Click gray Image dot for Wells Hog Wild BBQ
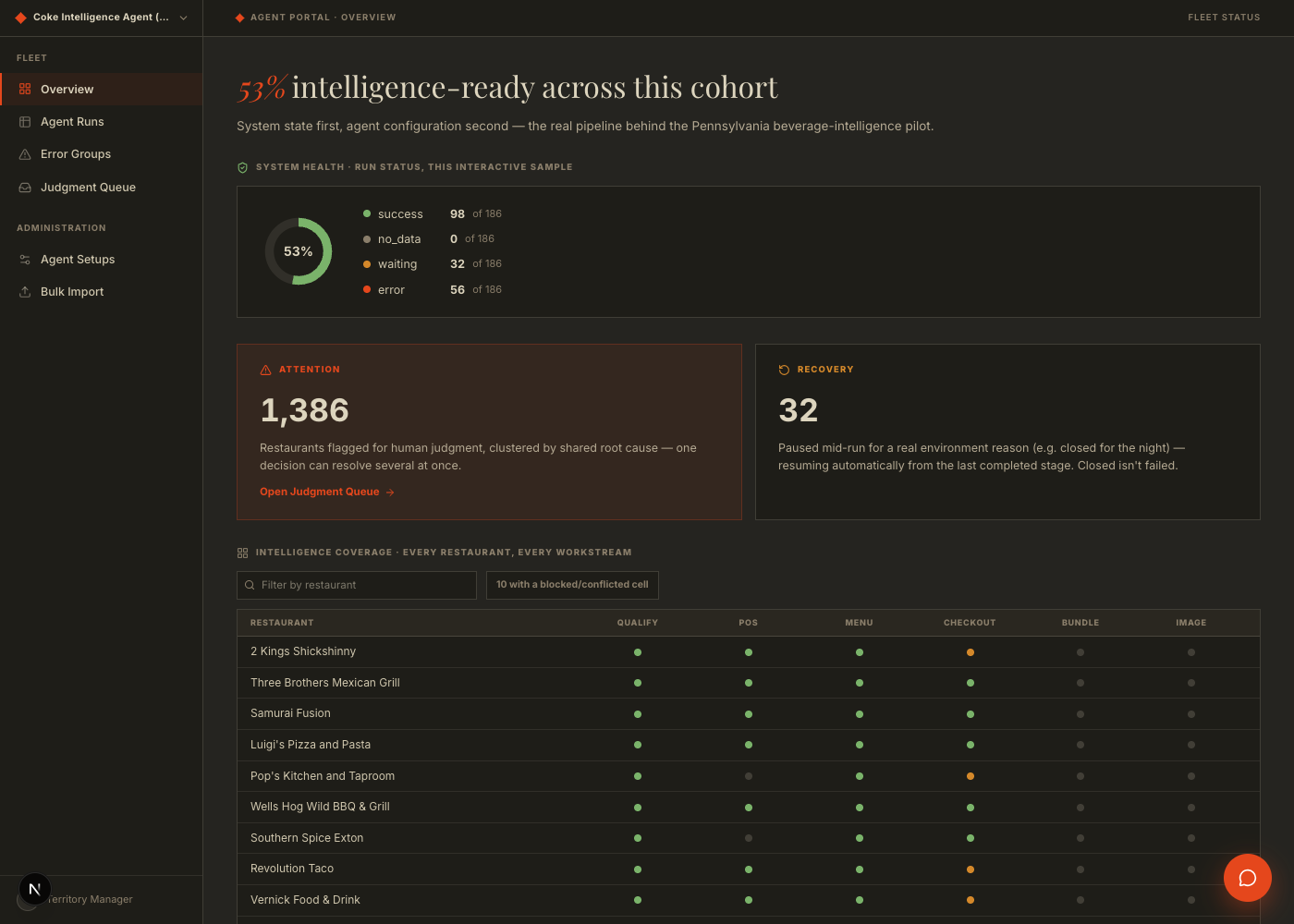Image resolution: width=1294 pixels, height=924 pixels. (1191, 808)
